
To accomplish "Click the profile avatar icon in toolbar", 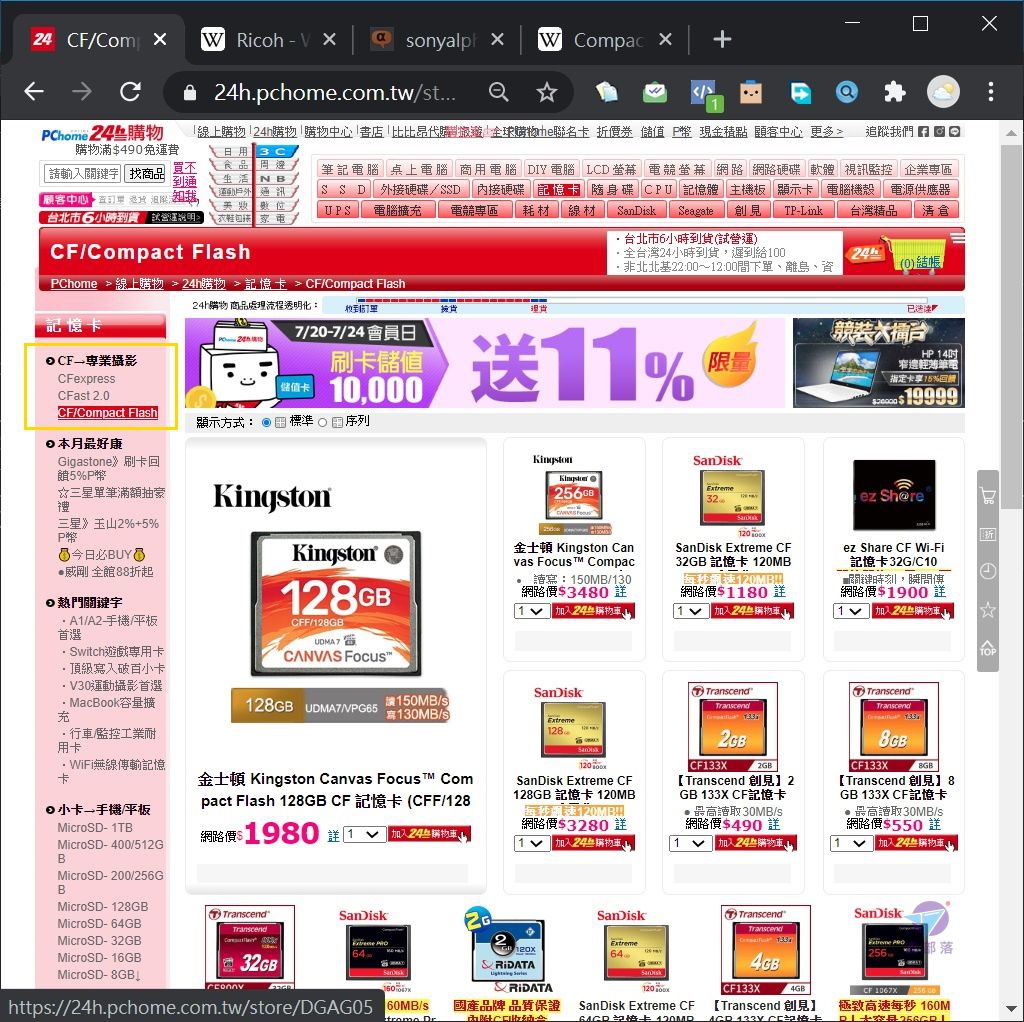I will click(943, 92).
